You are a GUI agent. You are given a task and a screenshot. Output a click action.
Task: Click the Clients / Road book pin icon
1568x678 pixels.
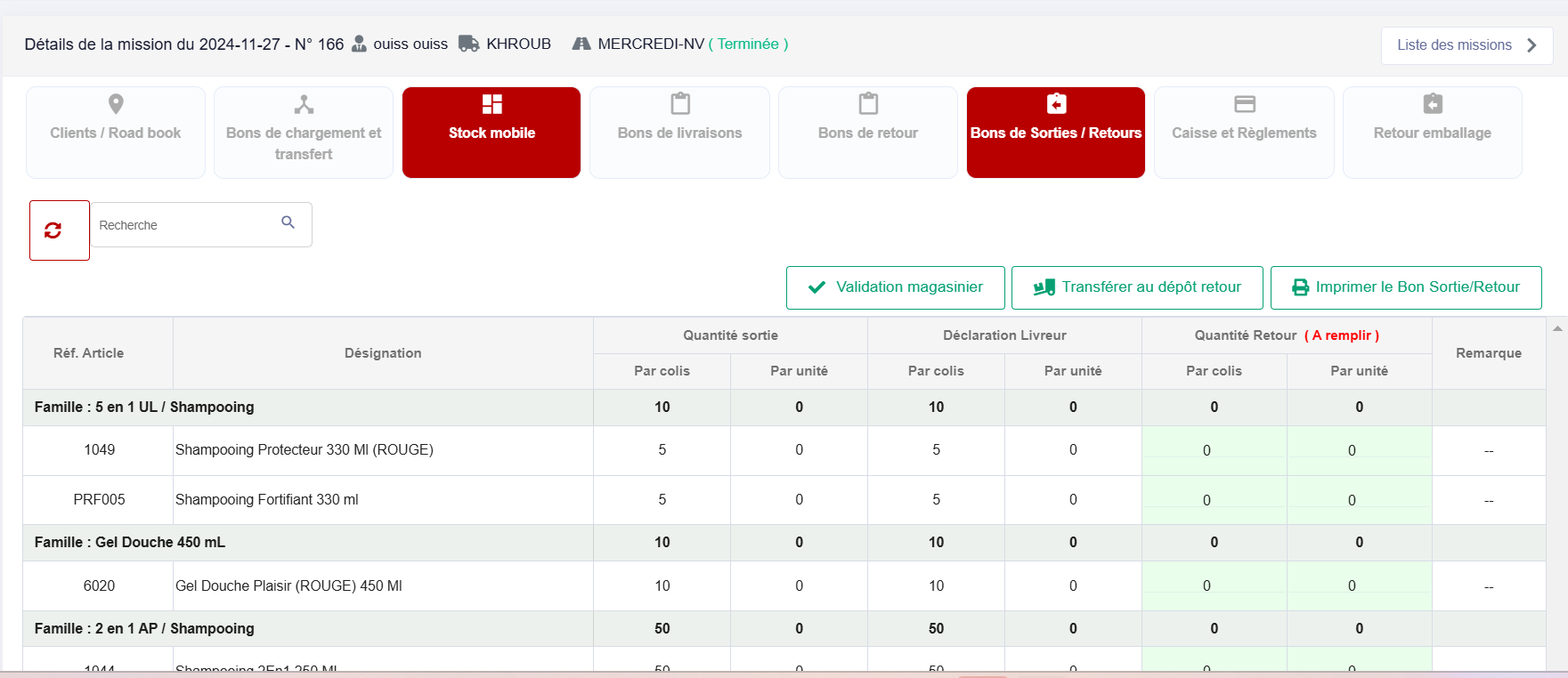coord(116,104)
